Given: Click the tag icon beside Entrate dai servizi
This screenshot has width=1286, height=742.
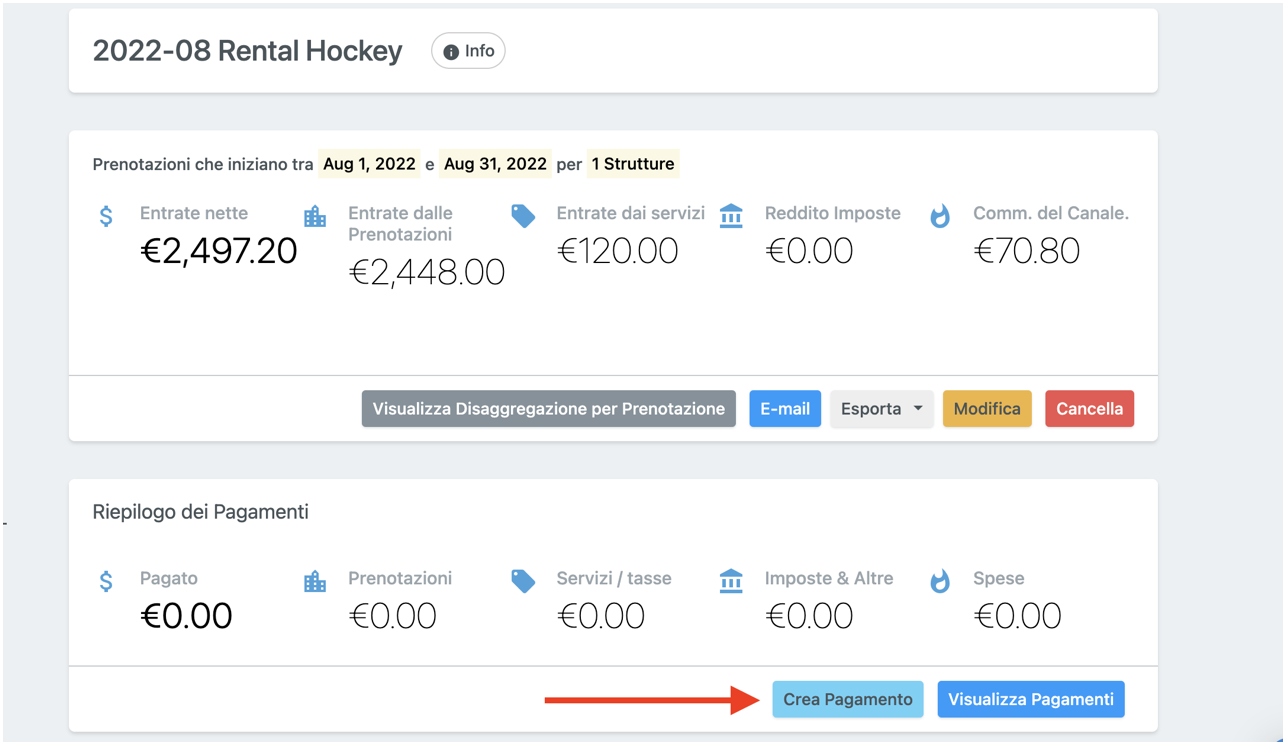Looking at the screenshot, I should [x=523, y=216].
